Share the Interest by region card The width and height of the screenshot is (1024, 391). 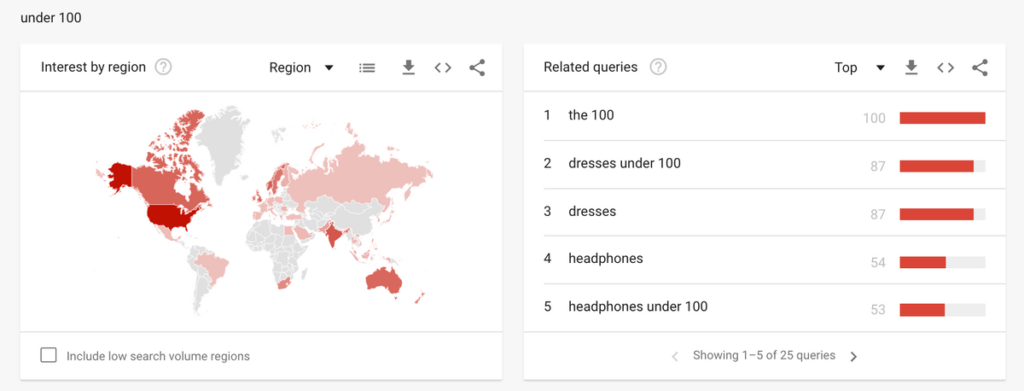[x=477, y=67]
